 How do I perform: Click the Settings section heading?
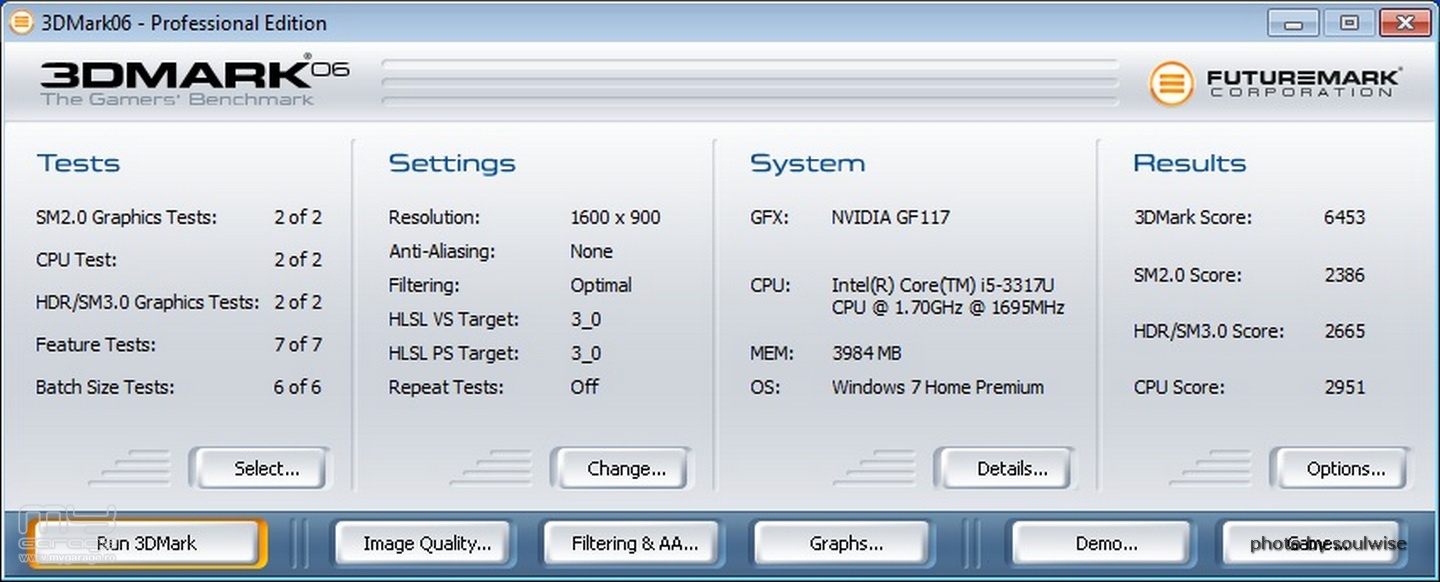tap(452, 163)
